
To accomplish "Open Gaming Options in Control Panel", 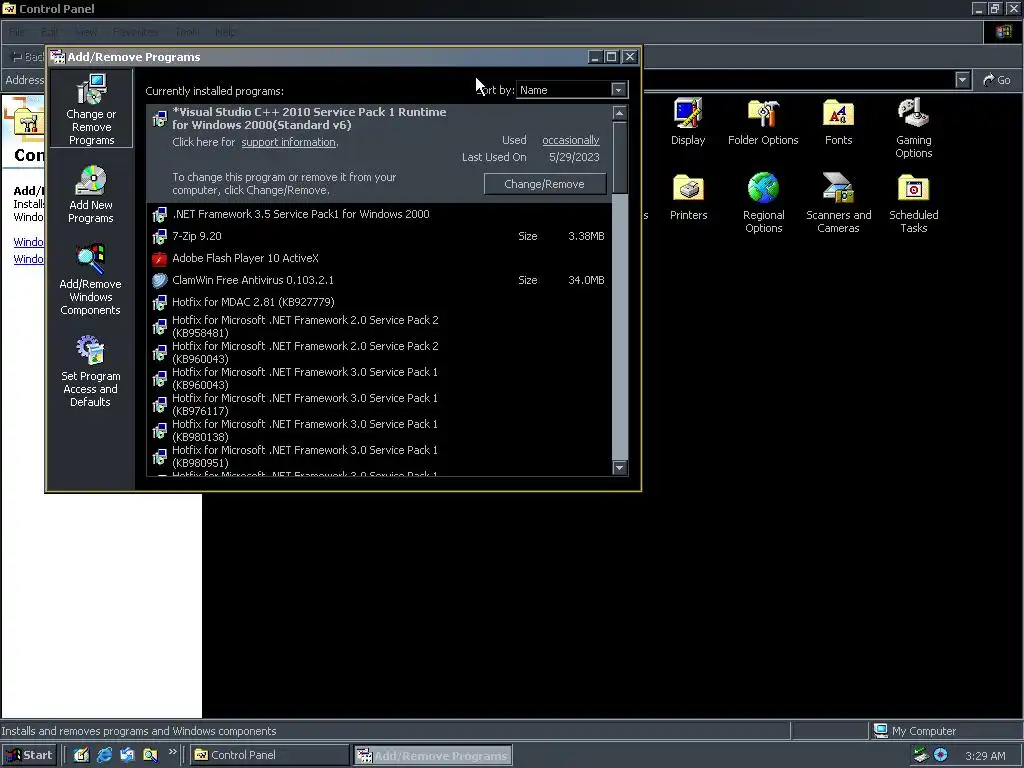I will tap(914, 128).
